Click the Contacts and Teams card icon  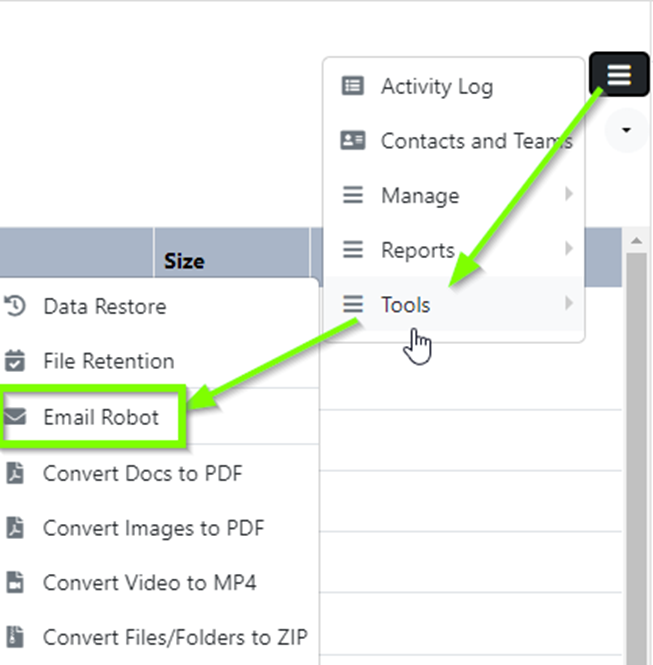353,140
